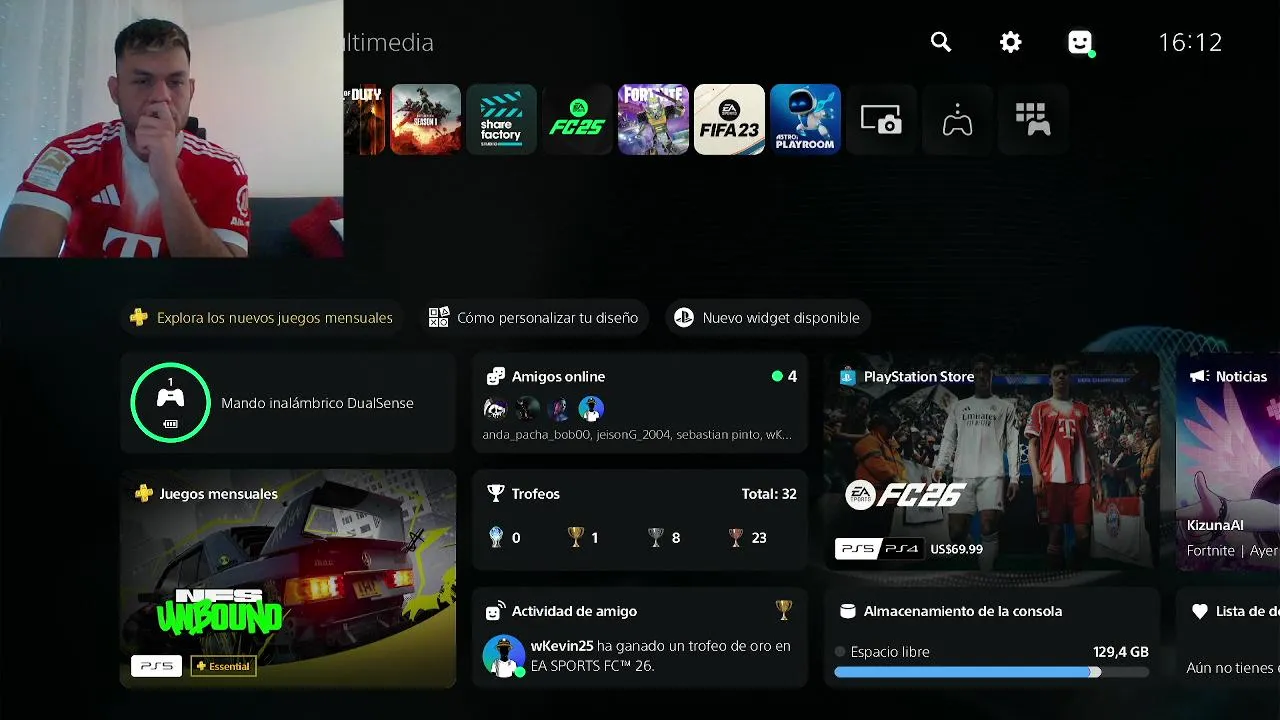Open the Almacenamiento de la consola widget title

pyautogui.click(x=963, y=611)
